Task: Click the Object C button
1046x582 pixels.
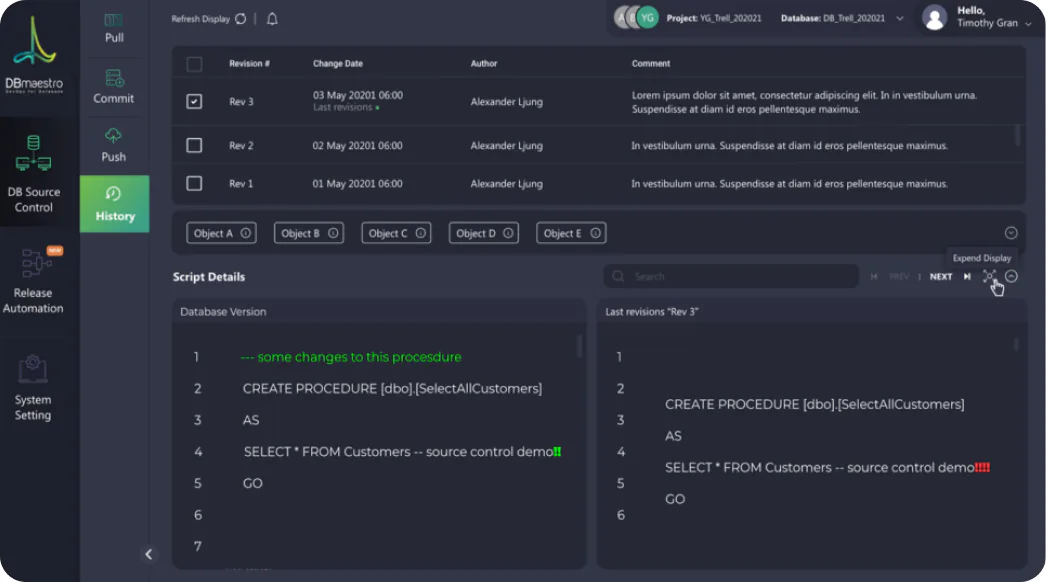Action: point(396,233)
